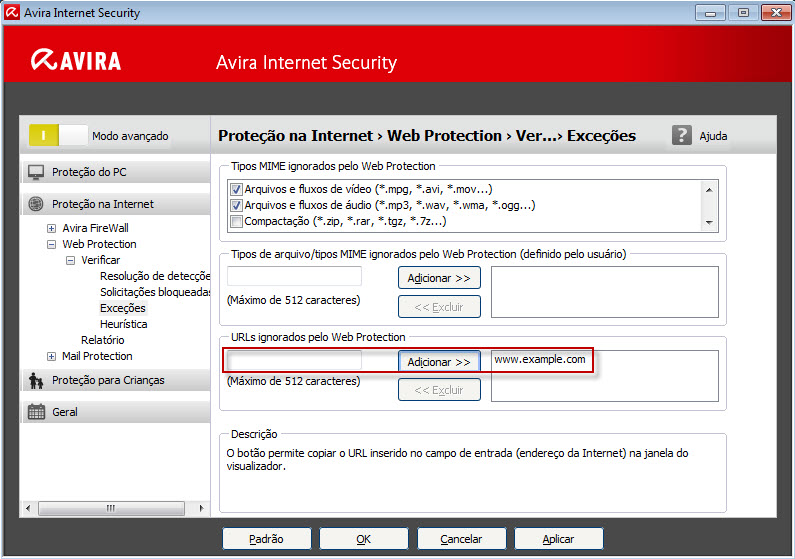The height and width of the screenshot is (559, 795).
Task: Select Resolução de detecções tree item
Action: coord(155,276)
